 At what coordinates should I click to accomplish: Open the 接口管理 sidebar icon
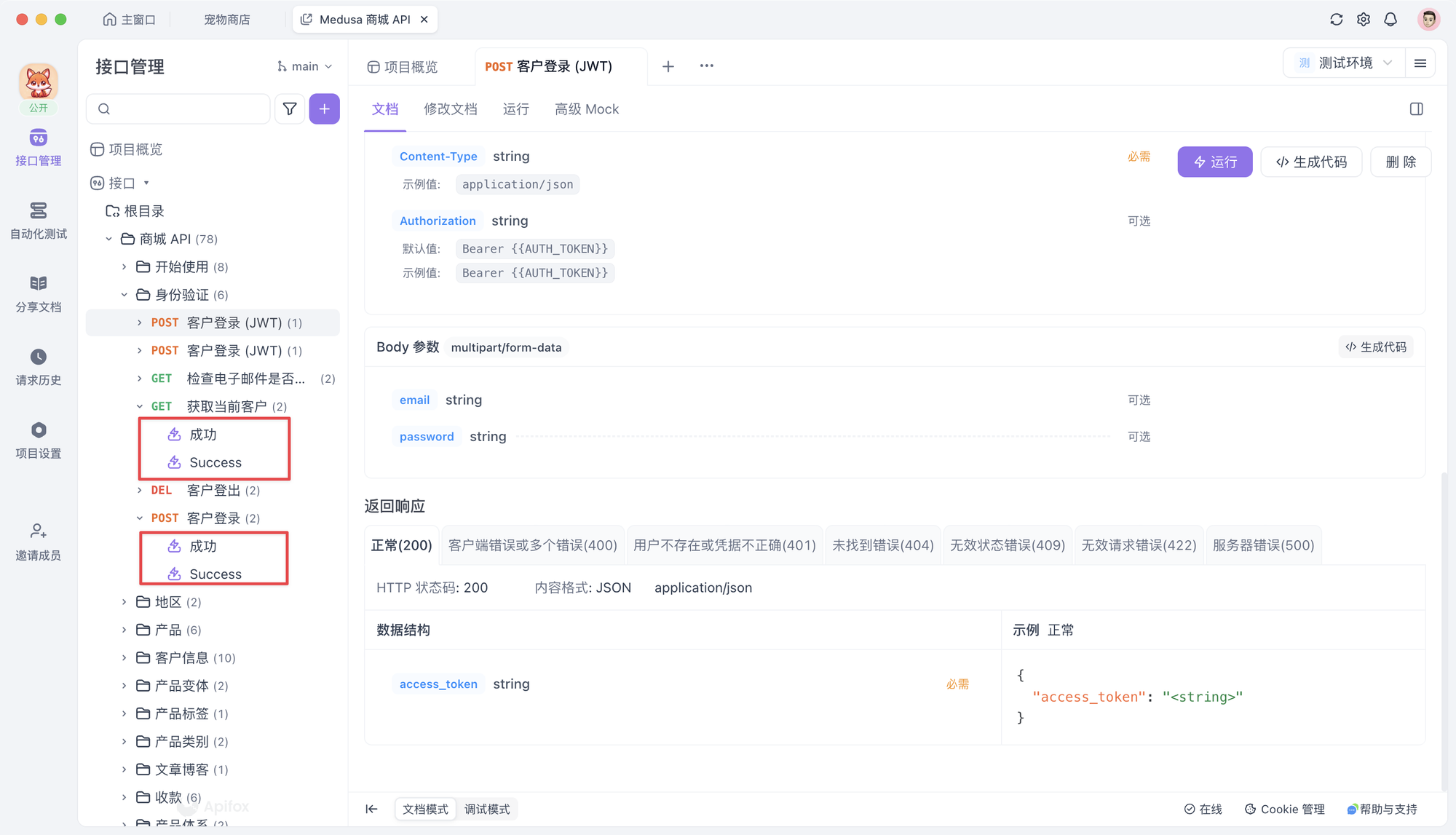(39, 148)
